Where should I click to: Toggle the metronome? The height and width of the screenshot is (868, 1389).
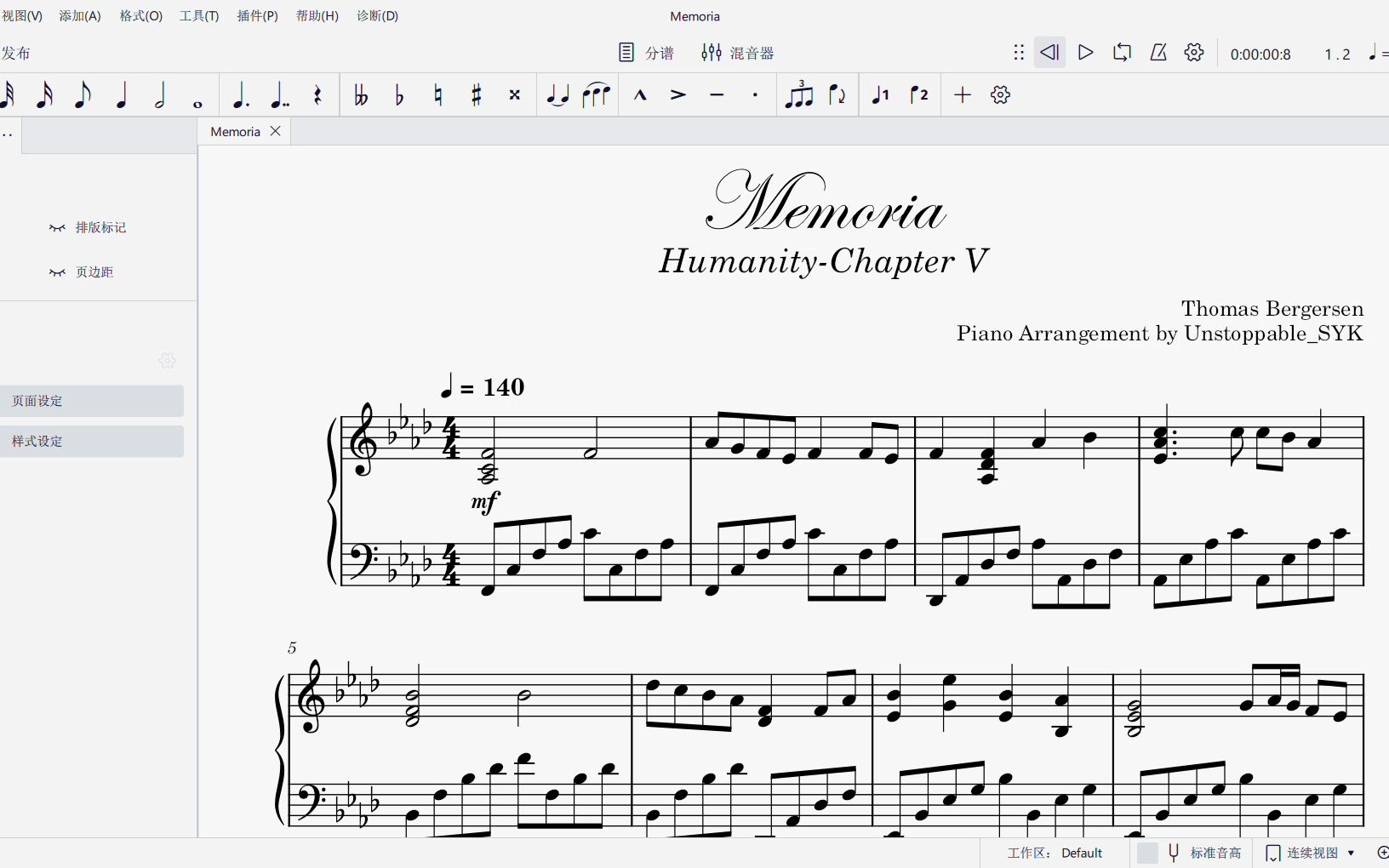pos(1158,53)
